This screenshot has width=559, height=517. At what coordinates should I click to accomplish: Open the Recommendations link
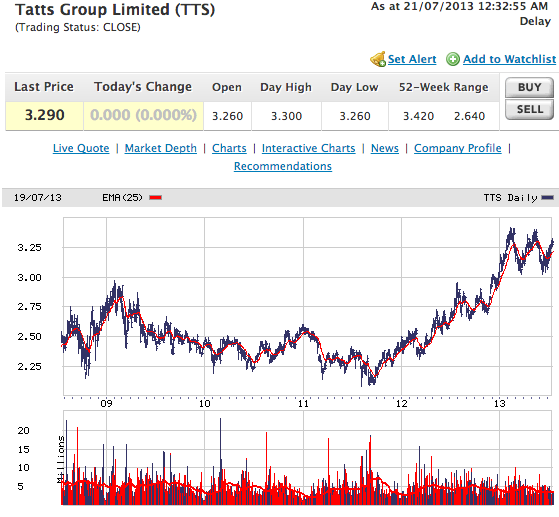pos(283,166)
